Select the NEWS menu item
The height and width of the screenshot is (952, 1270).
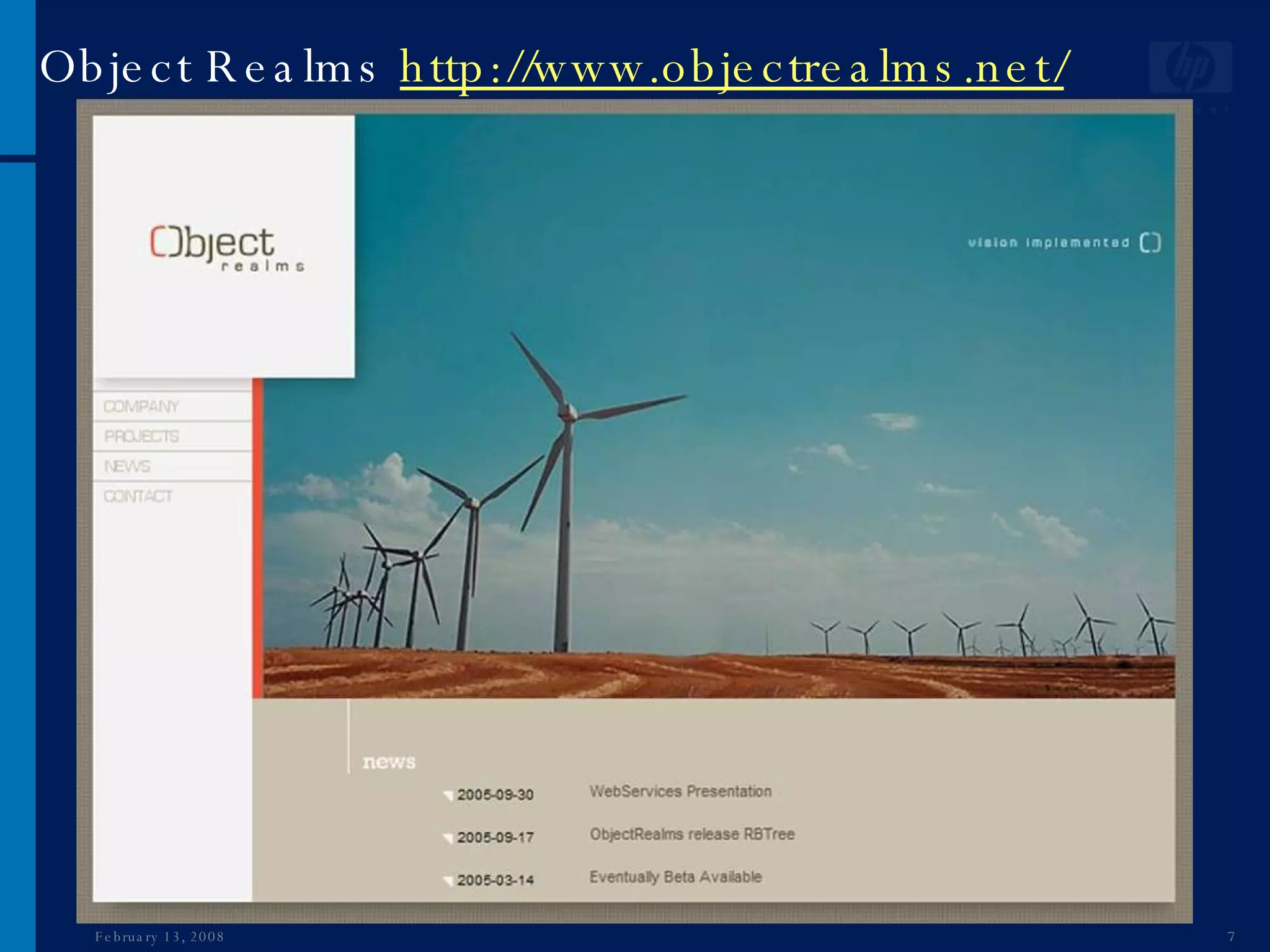pos(127,466)
